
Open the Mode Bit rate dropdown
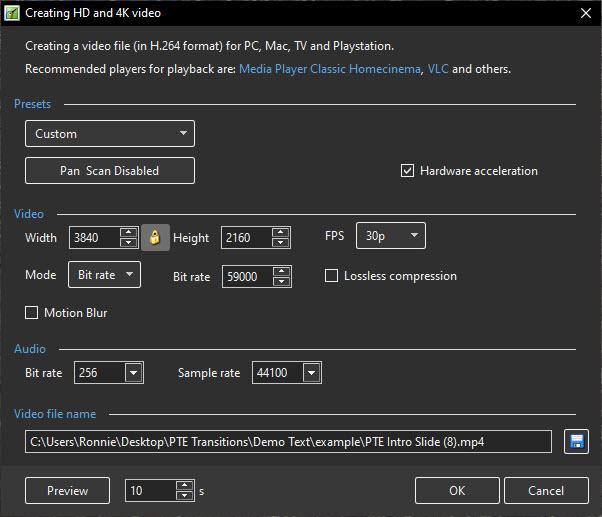pyautogui.click(x=104, y=274)
